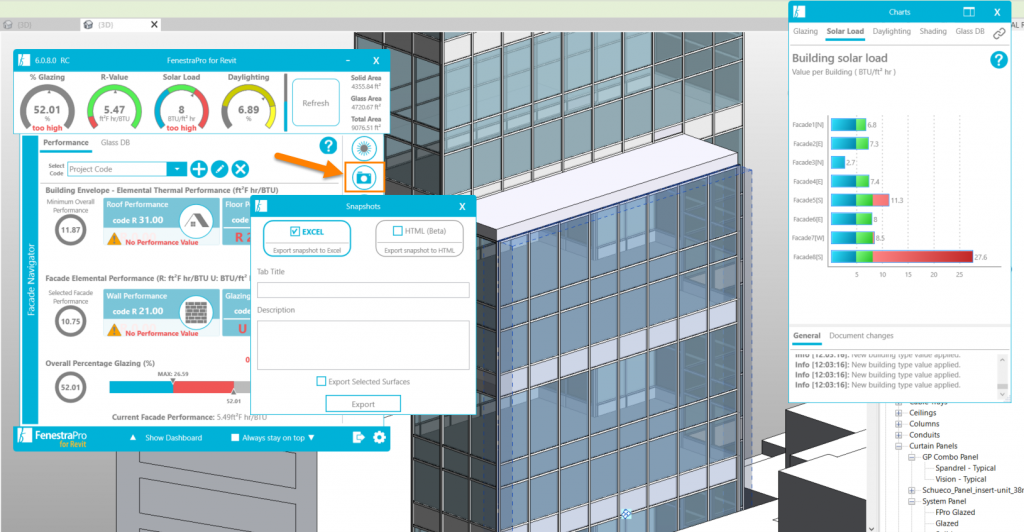
Task: Click Overall Percentage Glazing 52.01 circle
Action: click(71, 387)
